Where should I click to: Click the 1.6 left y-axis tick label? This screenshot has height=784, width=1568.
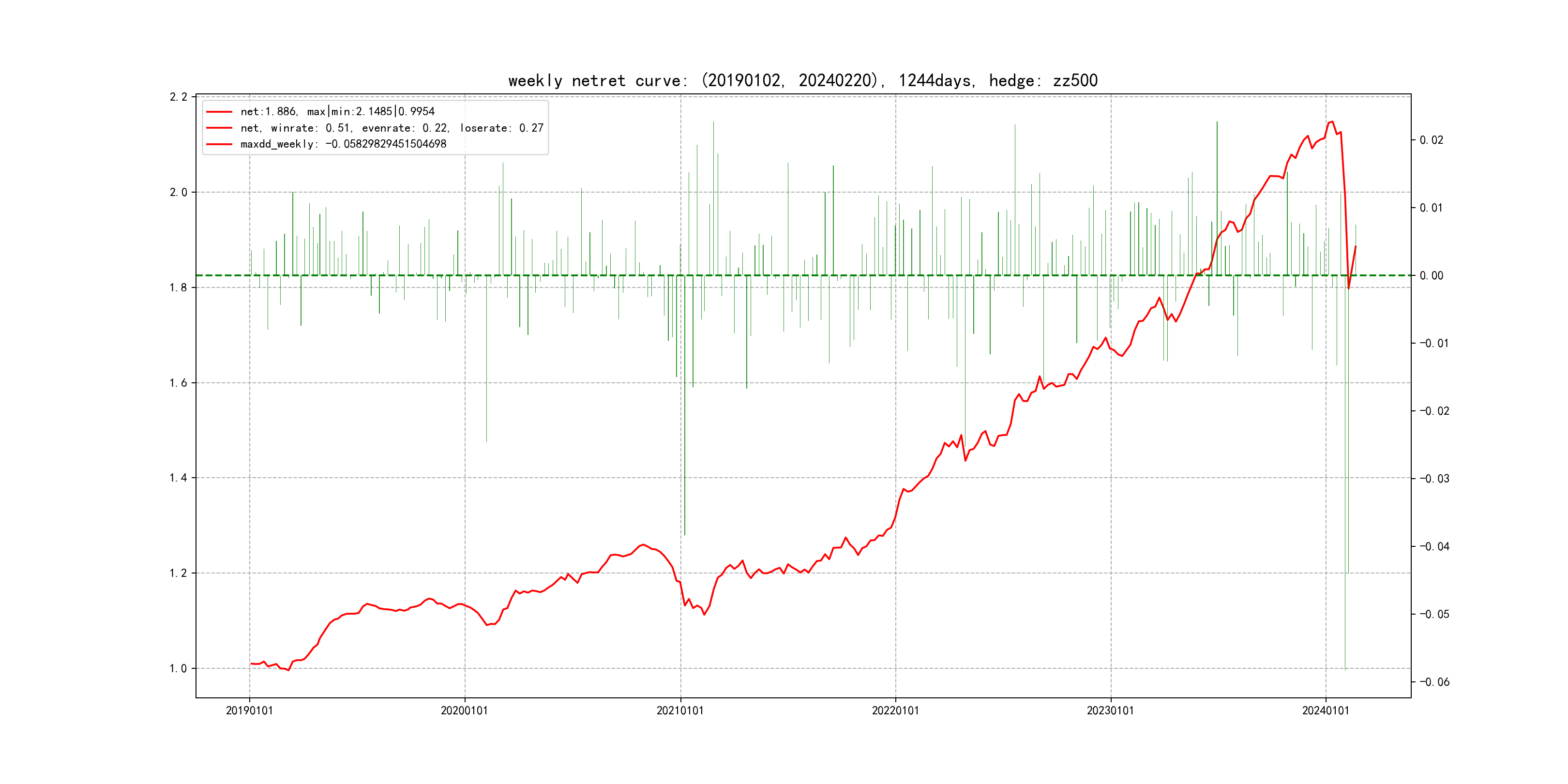click(x=179, y=383)
